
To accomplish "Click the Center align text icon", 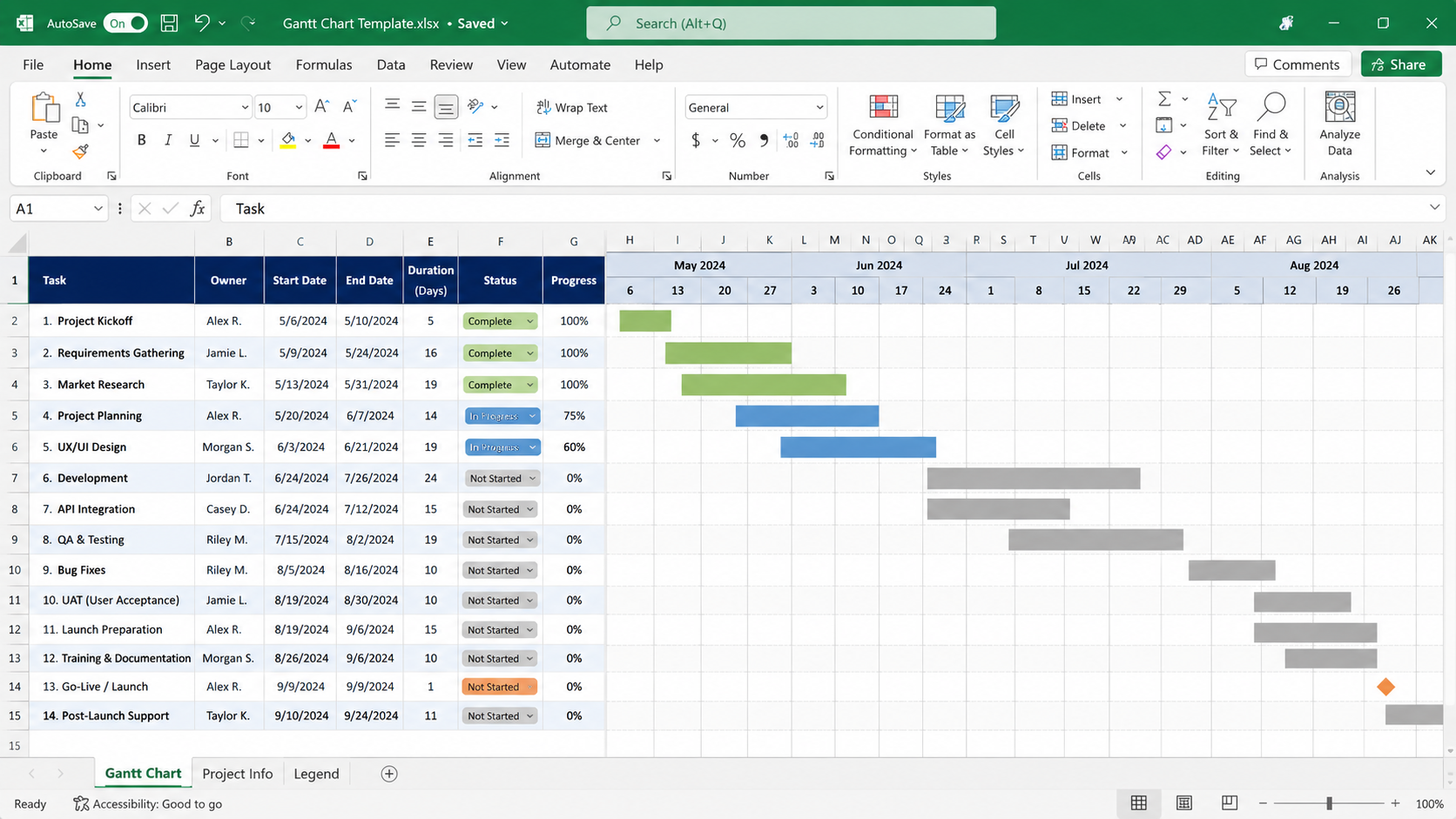I will [x=419, y=140].
